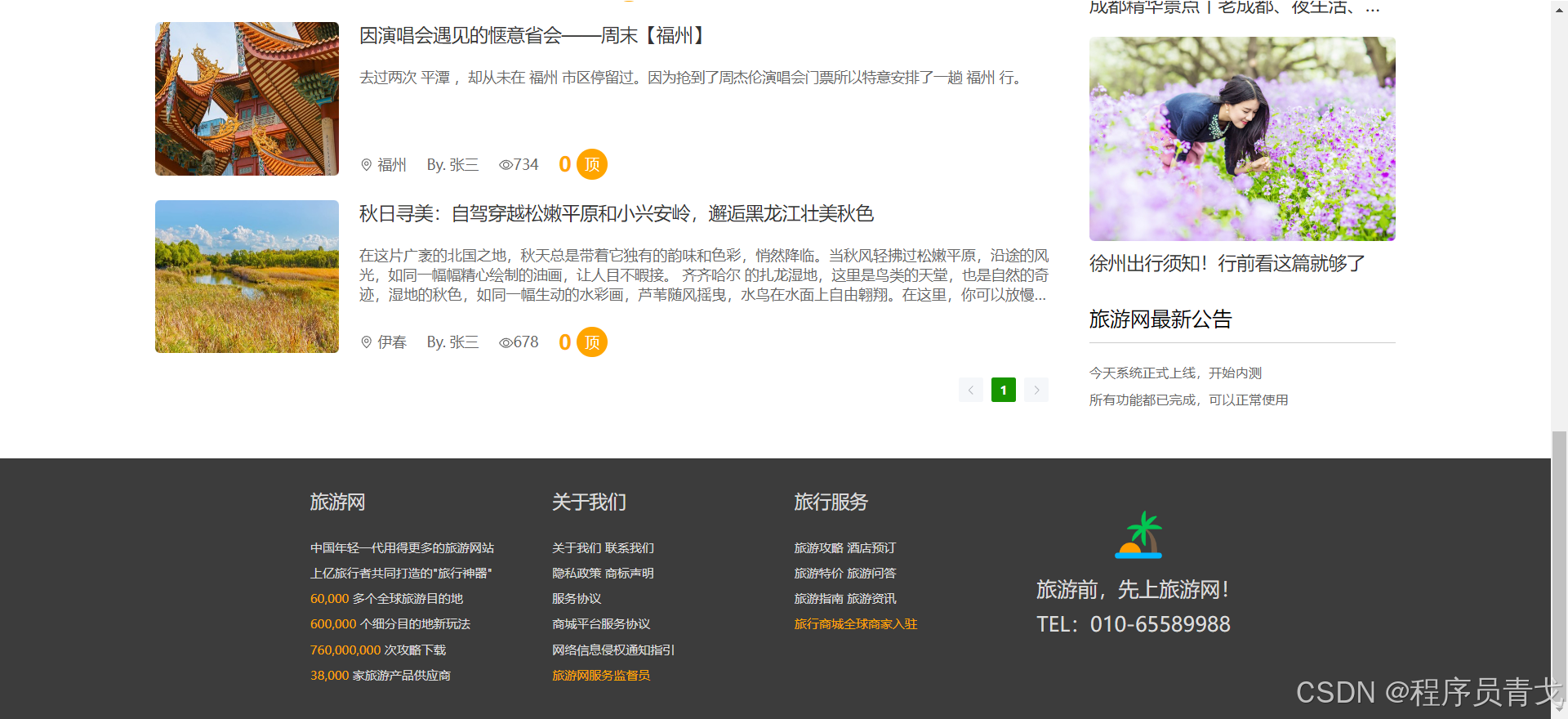
Task: Click the palm tree logo in the footer
Action: pyautogui.click(x=1138, y=535)
